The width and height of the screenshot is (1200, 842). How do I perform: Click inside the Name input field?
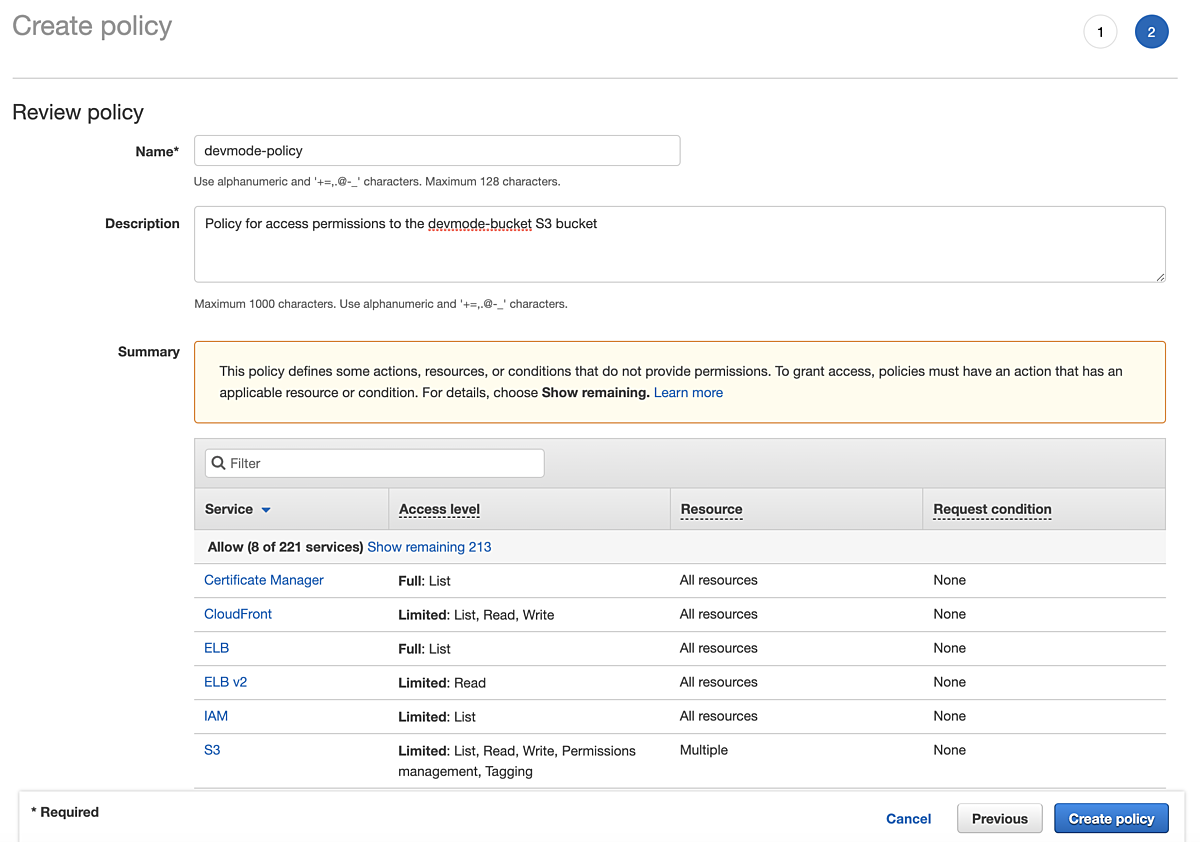pos(437,150)
